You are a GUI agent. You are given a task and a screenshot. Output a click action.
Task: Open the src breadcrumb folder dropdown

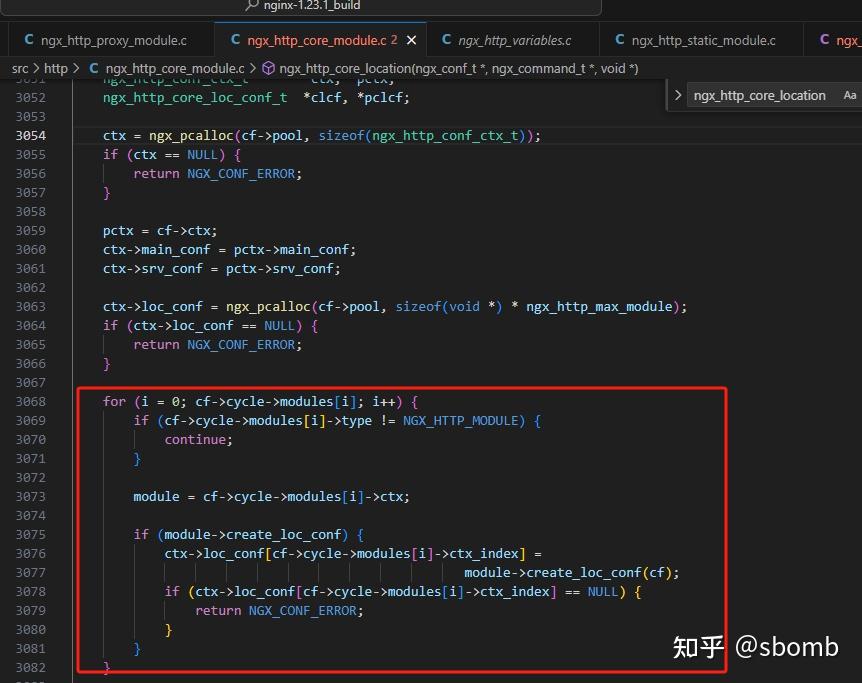pos(20,68)
